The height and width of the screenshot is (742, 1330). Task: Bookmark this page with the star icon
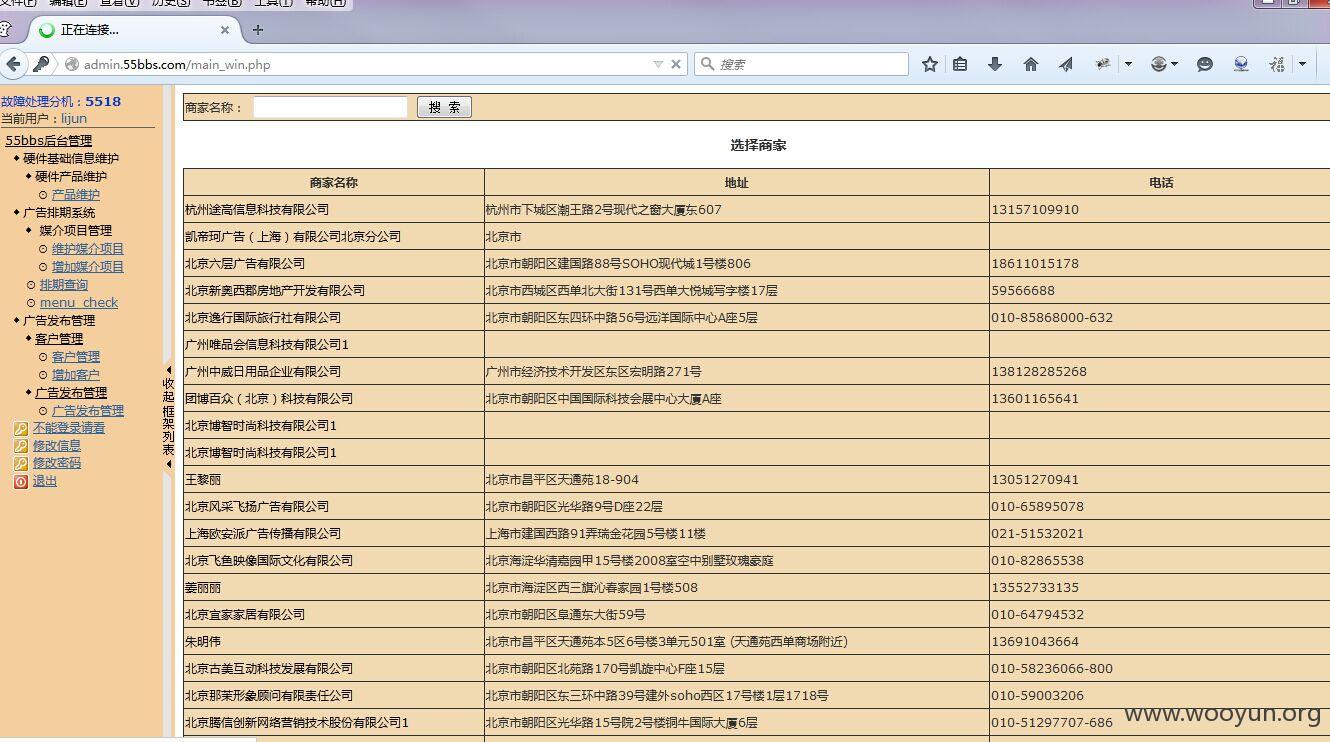point(930,64)
